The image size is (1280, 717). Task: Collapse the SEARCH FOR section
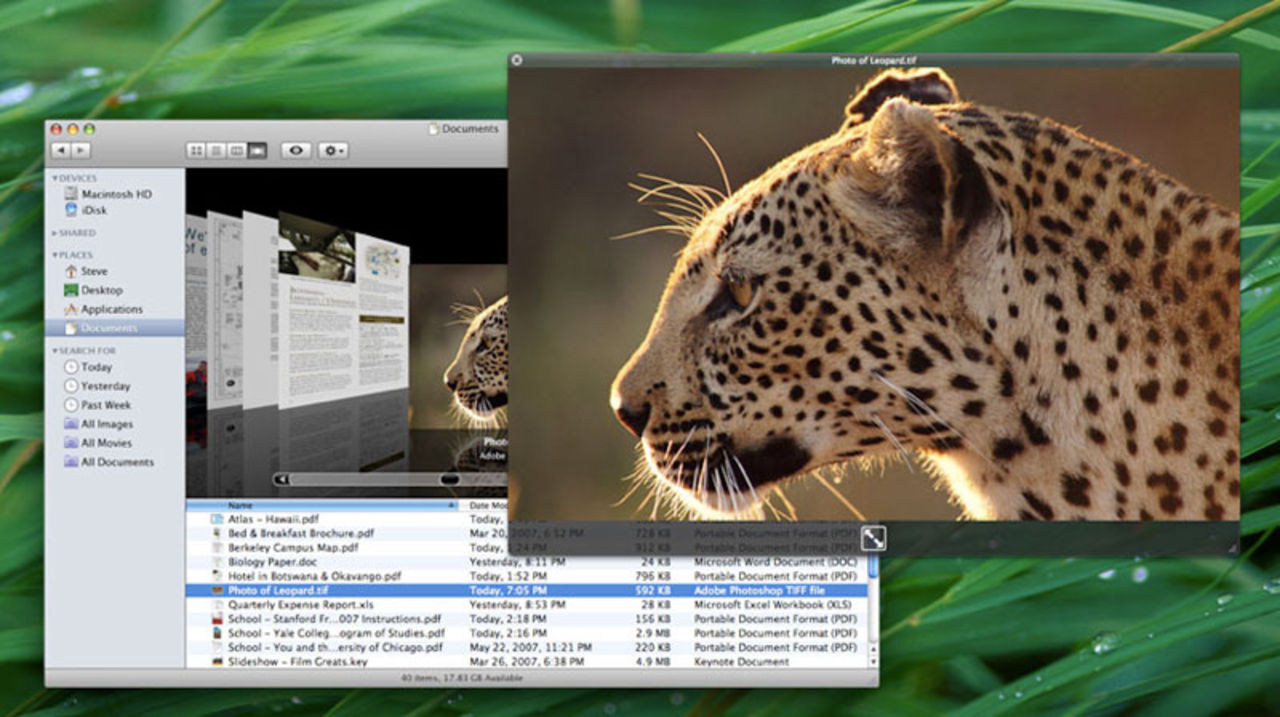[54, 350]
